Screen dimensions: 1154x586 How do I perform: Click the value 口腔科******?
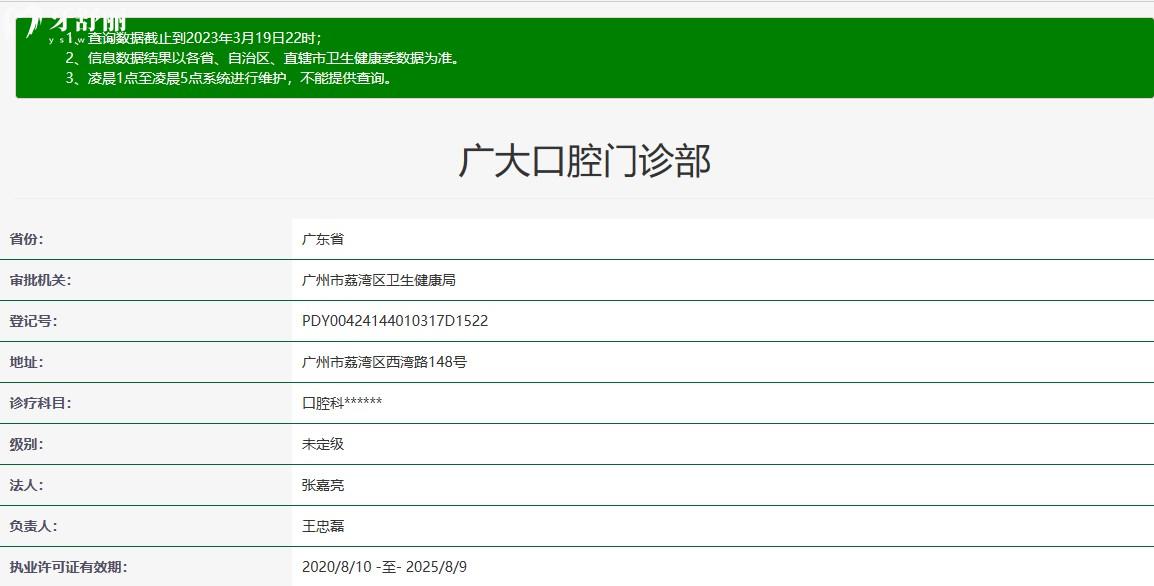click(x=341, y=403)
